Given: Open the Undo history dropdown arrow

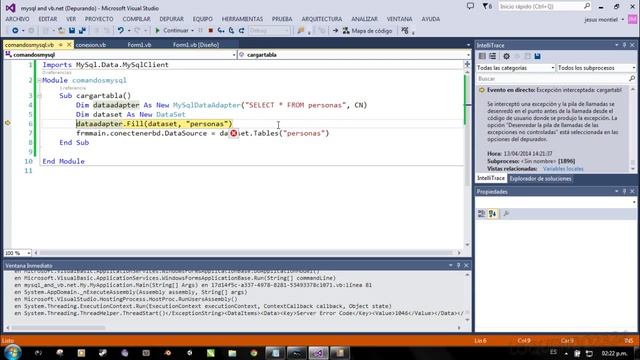Looking at the screenshot, I should click(x=129, y=31).
